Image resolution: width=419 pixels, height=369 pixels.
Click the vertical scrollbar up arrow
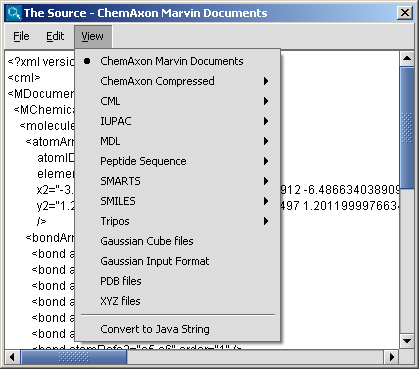pyautogui.click(x=407, y=59)
